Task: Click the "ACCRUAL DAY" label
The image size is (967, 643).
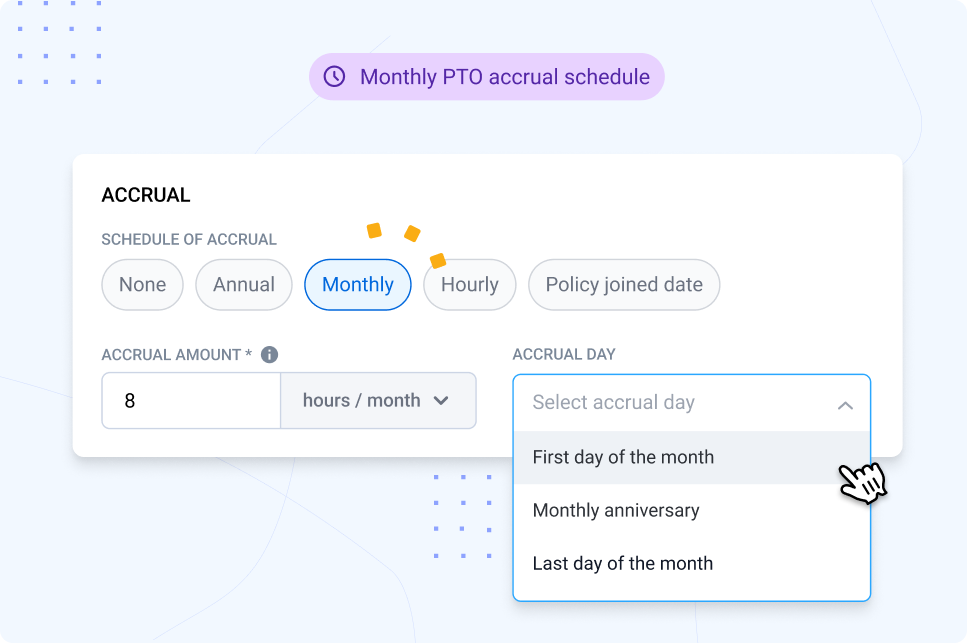Action: (563, 354)
